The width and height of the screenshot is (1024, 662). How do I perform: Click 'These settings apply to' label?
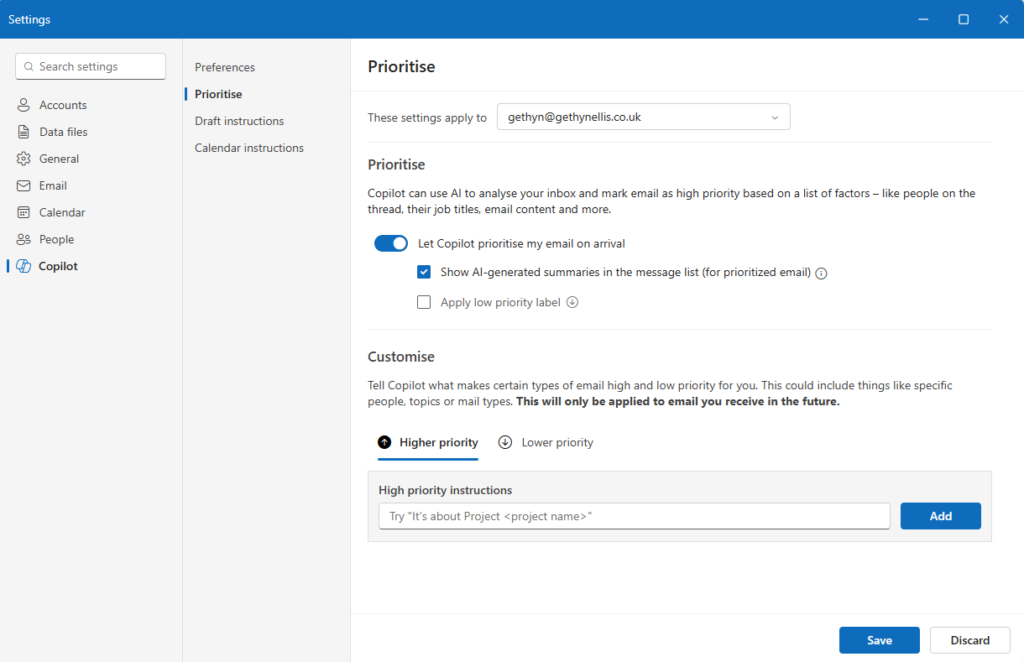[x=427, y=118]
